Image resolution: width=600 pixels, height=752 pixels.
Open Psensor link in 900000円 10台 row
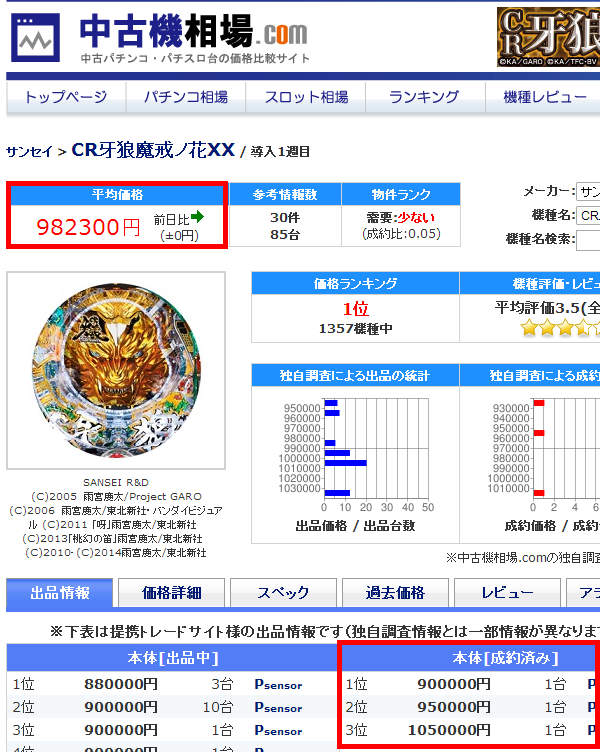click(x=278, y=707)
